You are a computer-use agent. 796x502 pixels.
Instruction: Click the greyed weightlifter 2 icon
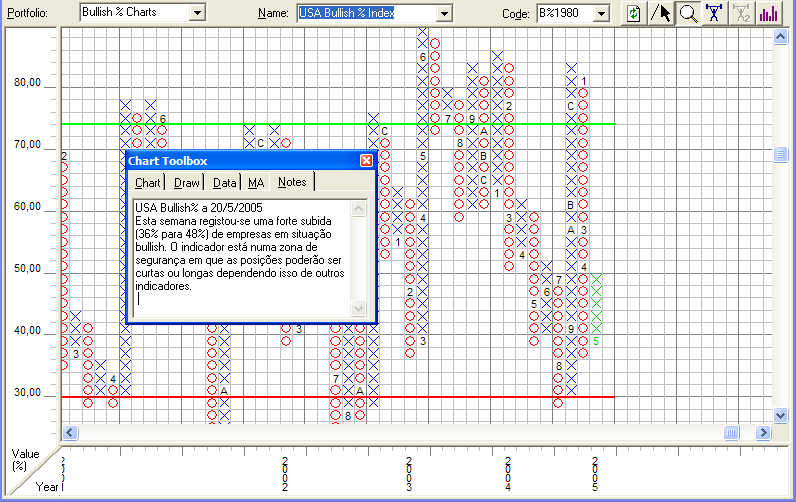[742, 13]
